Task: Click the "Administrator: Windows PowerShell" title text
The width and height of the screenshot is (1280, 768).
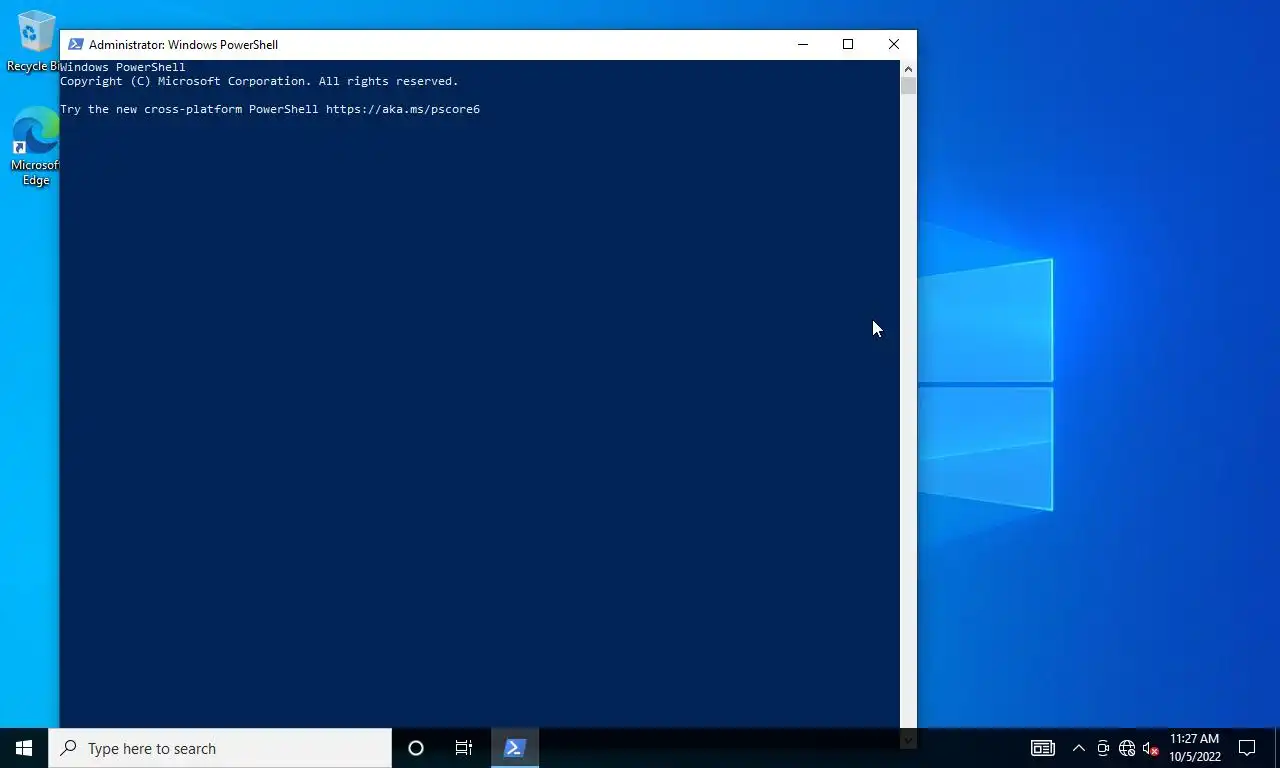Action: click(183, 44)
